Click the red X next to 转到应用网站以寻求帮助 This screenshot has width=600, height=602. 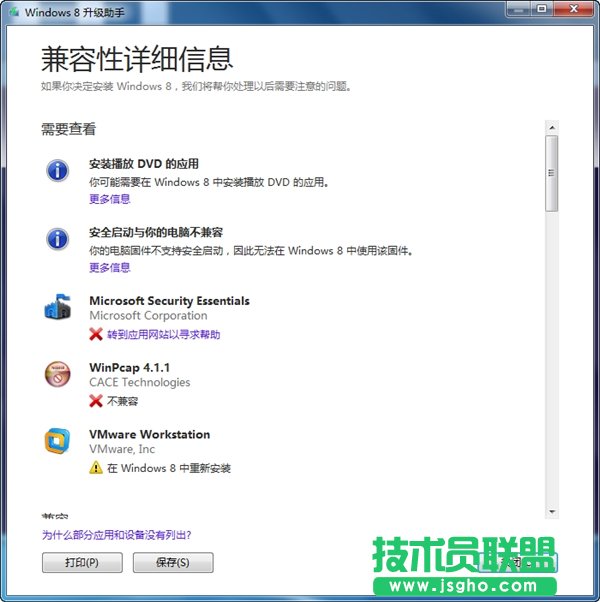click(x=96, y=334)
